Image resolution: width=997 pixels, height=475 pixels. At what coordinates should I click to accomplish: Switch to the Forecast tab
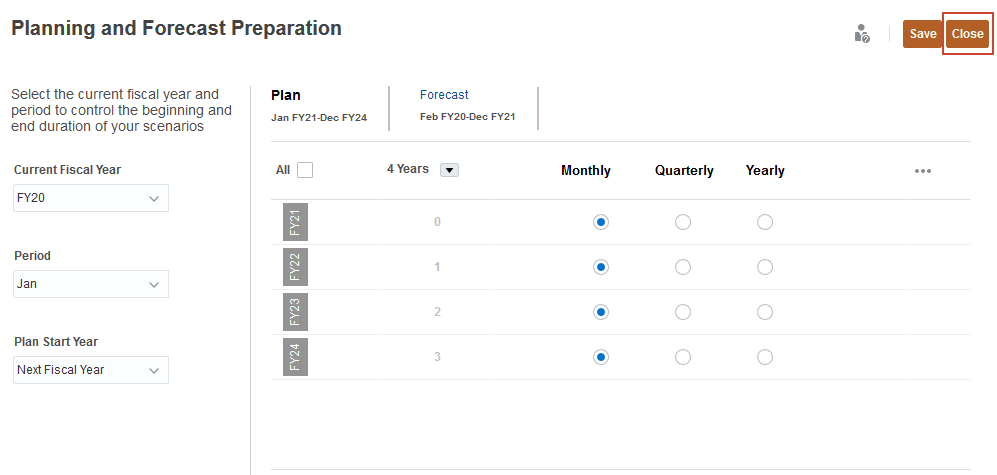point(444,95)
